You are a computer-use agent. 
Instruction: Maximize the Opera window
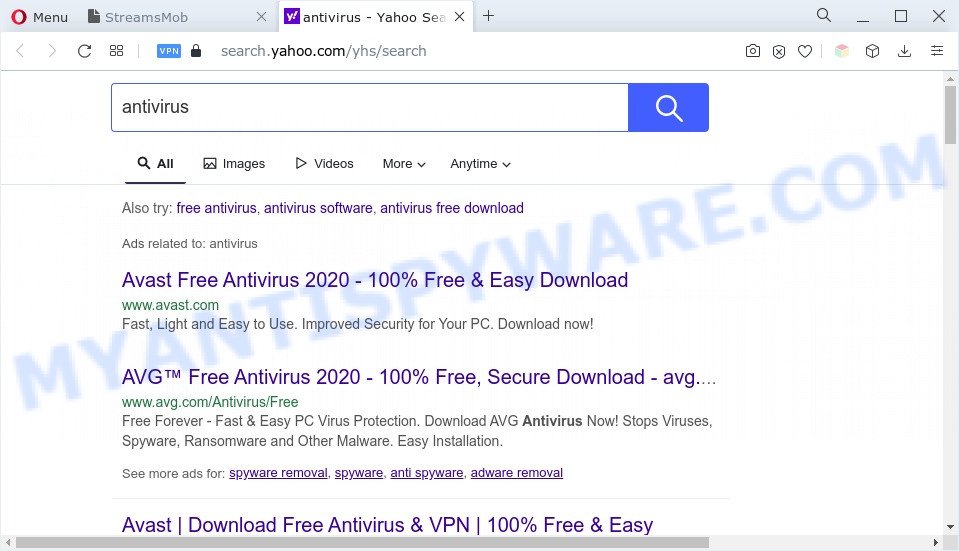(901, 17)
